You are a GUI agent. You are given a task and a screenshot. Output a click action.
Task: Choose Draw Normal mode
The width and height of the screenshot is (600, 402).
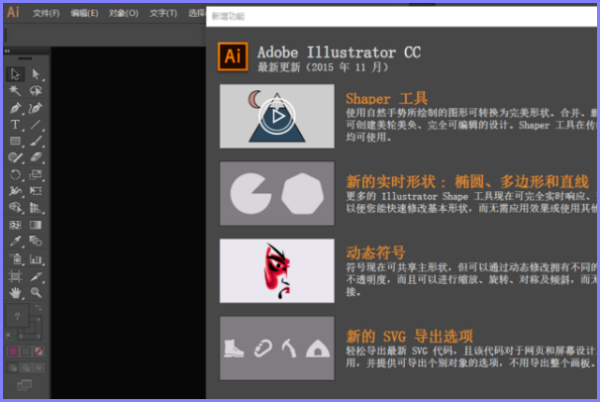pos(13,368)
